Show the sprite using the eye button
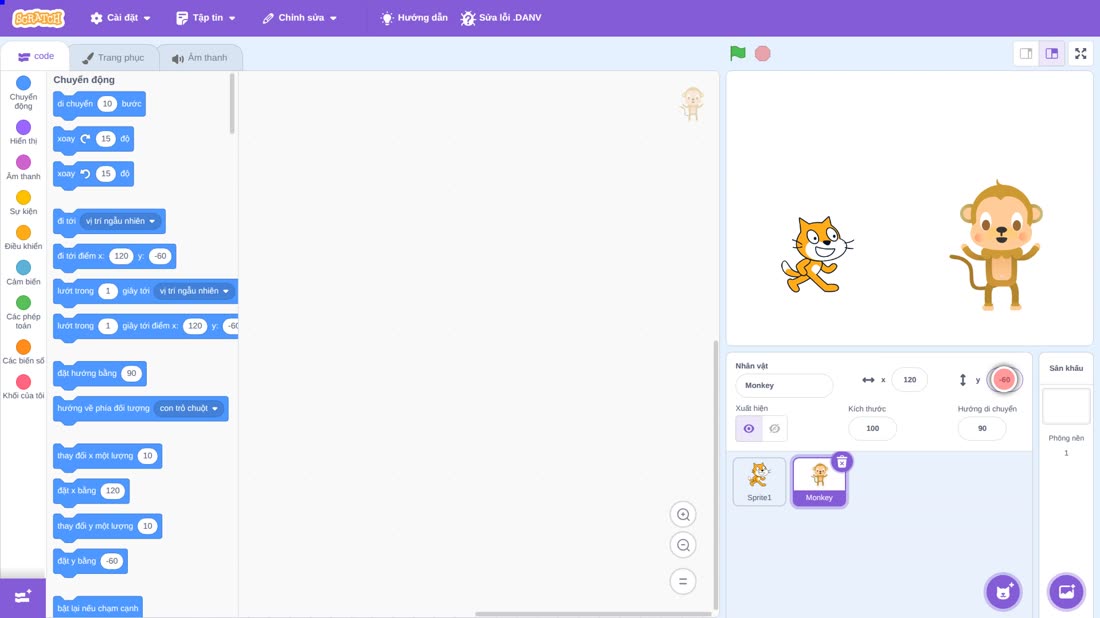Screen dimensions: 1100x618 [749, 429]
